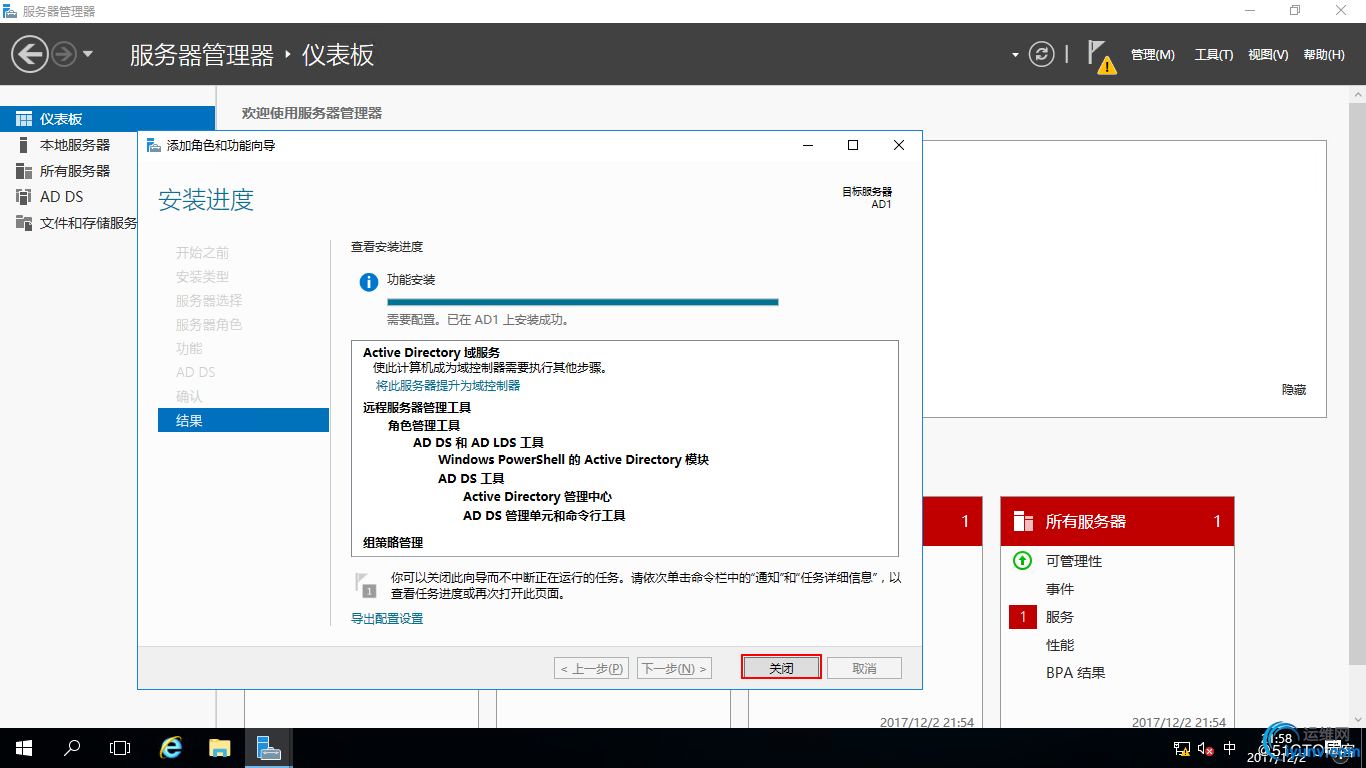Click the 确认 step in wizard
This screenshot has width=1366, height=768.
[189, 396]
